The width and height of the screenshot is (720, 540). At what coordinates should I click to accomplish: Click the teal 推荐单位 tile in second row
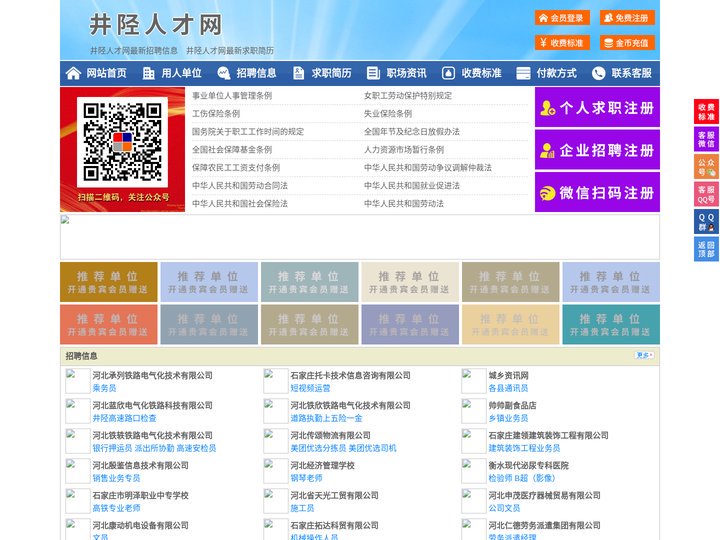pos(611,325)
